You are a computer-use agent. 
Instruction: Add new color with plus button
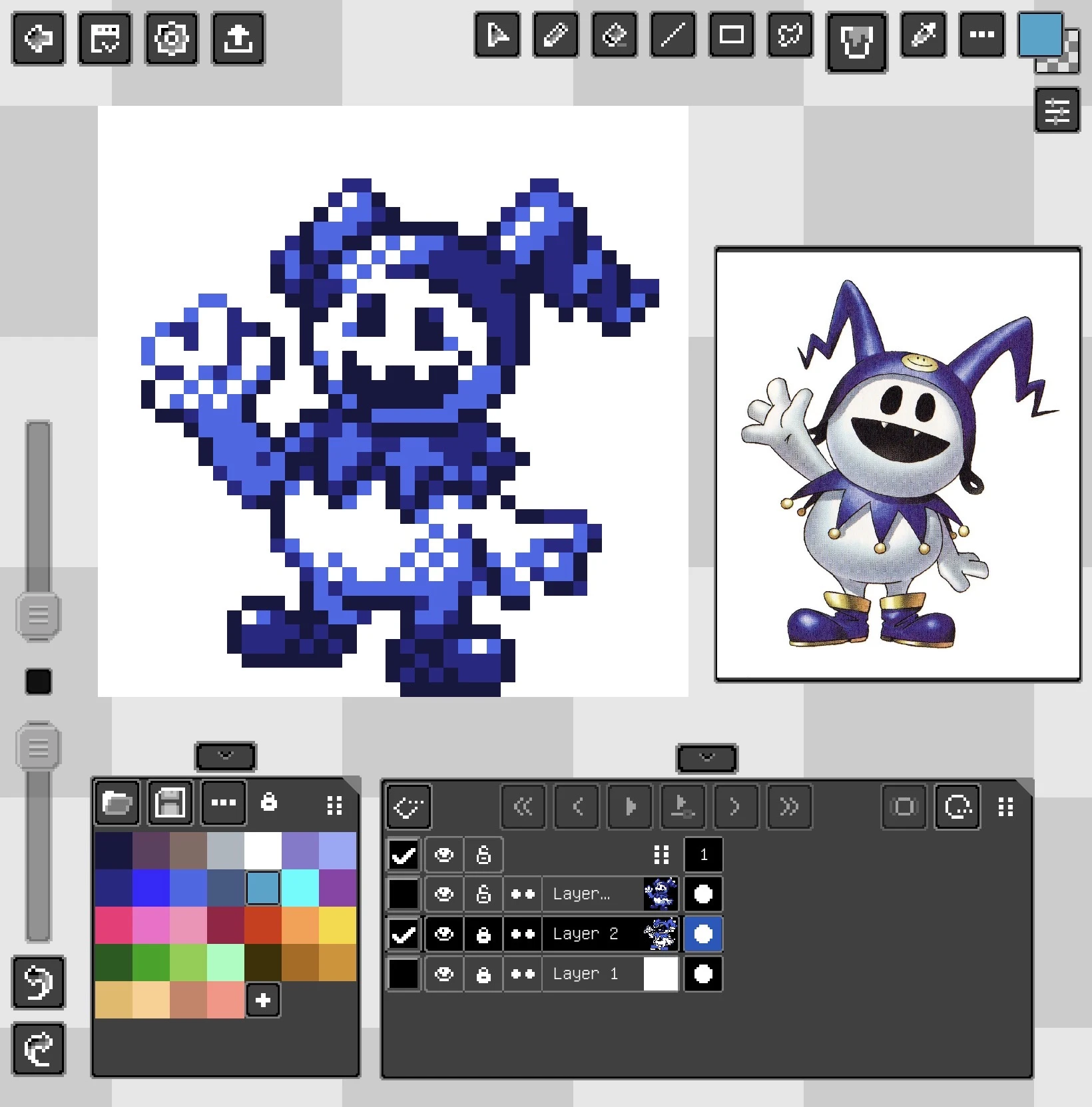pyautogui.click(x=263, y=1000)
